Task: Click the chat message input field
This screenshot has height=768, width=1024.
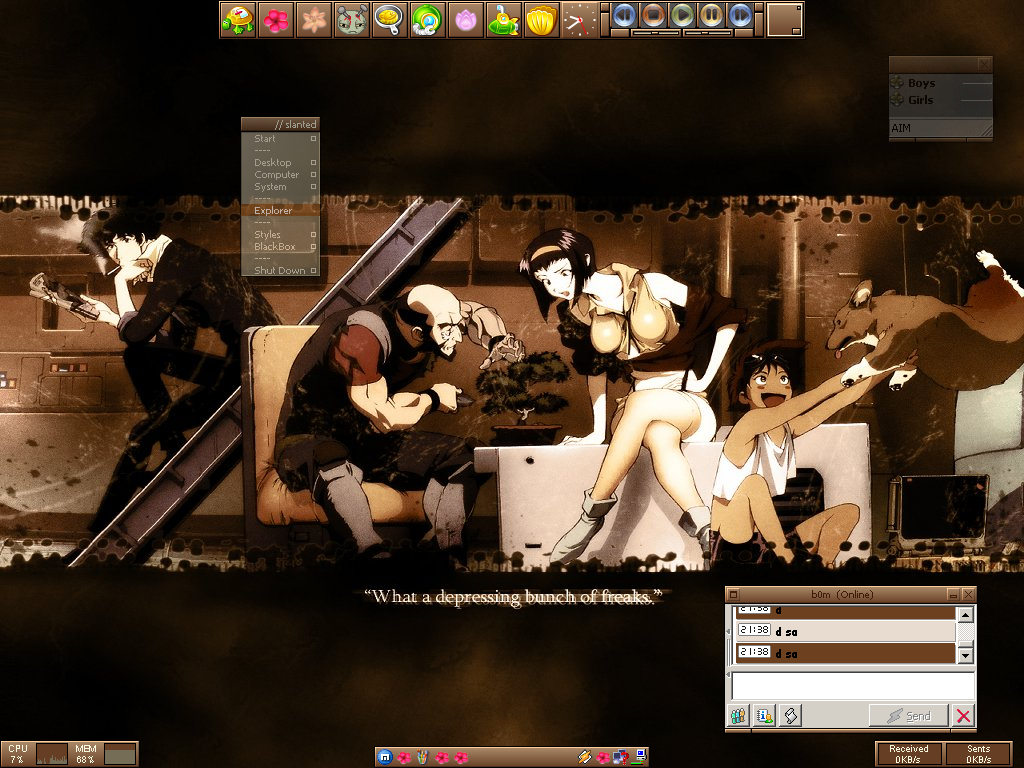Action: [x=852, y=685]
